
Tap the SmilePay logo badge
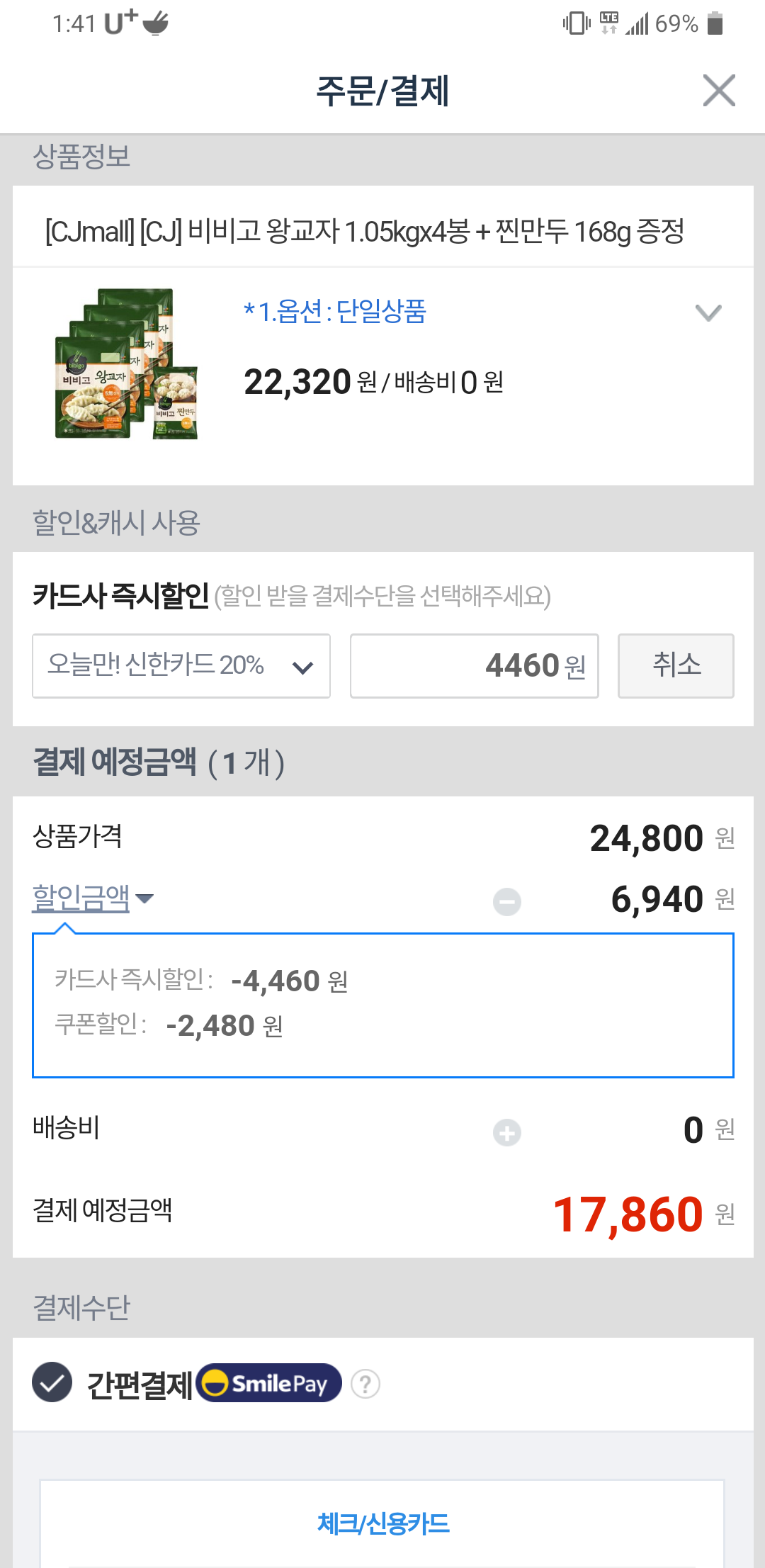pyautogui.click(x=270, y=1383)
